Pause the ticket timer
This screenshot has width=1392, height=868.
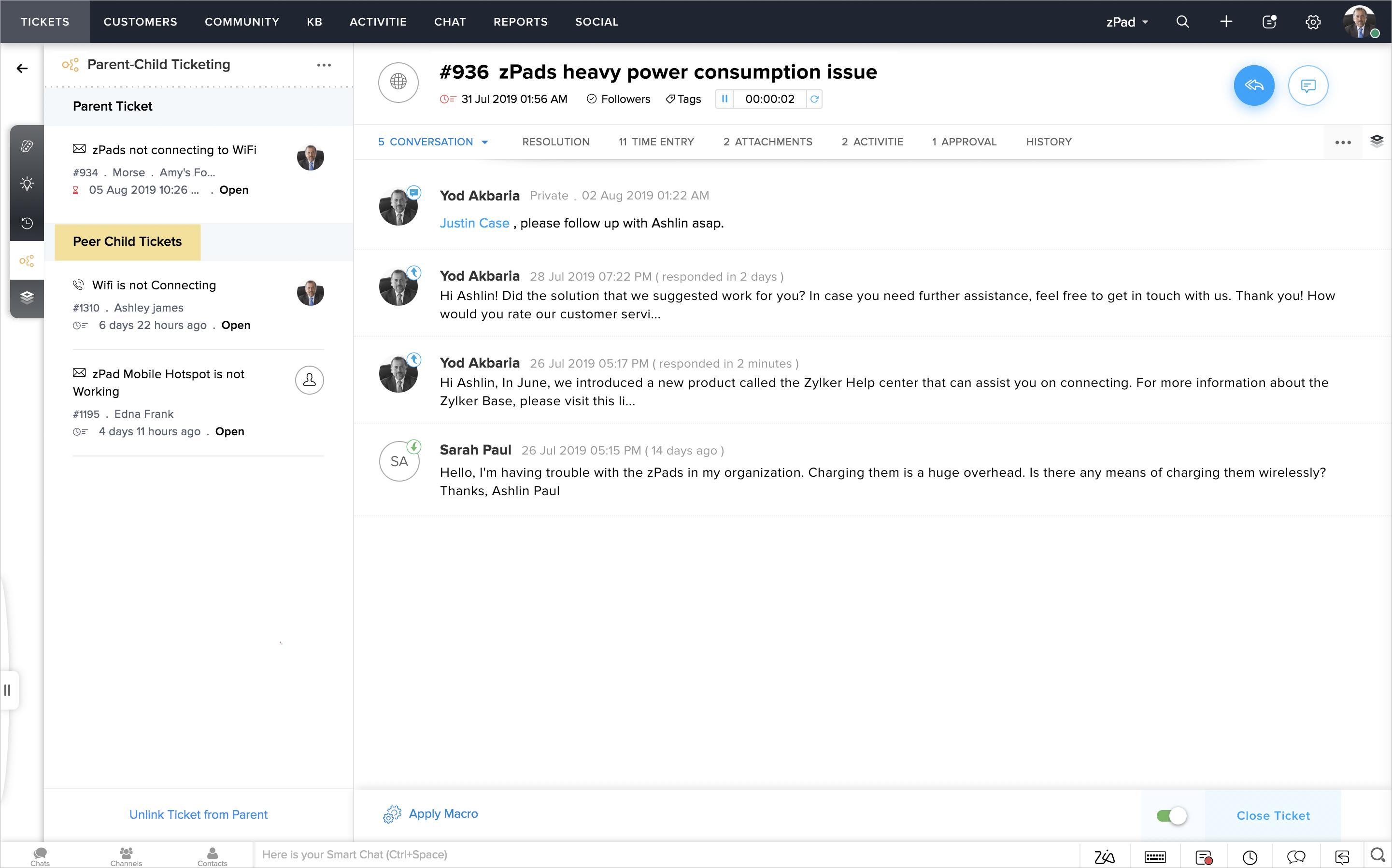[724, 99]
